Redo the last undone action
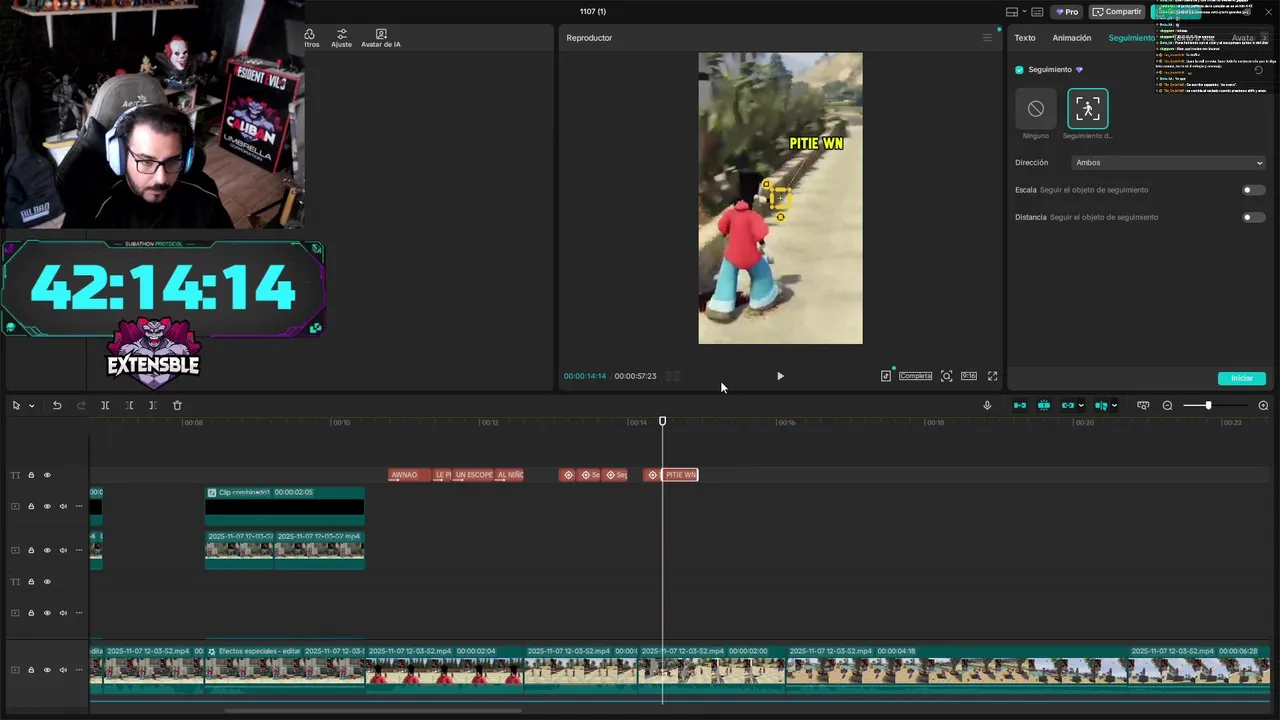The width and height of the screenshot is (1280, 720). 81,405
